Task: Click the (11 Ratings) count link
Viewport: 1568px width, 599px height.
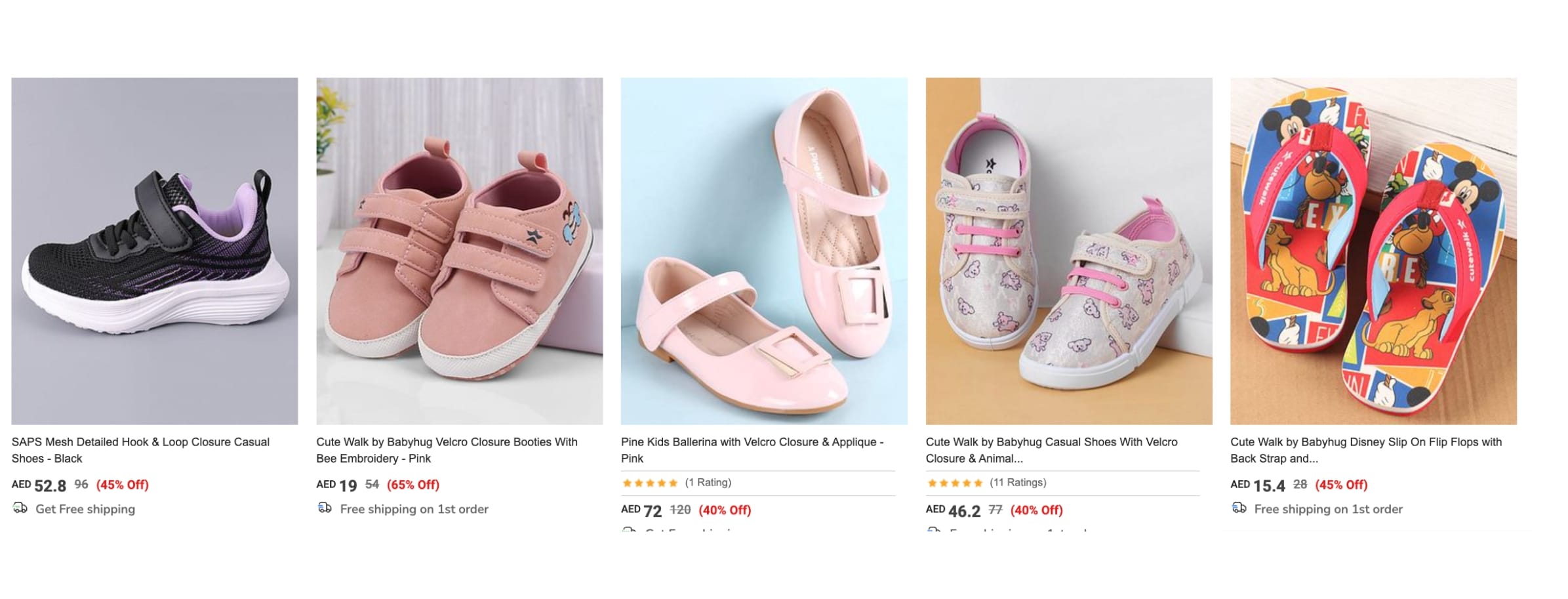Action: click(x=1018, y=483)
